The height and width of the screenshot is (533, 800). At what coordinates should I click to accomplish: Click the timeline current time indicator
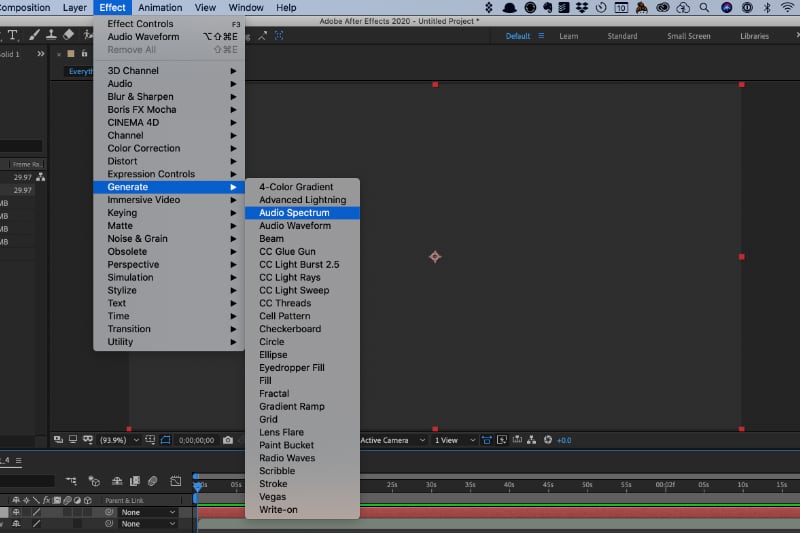tap(197, 486)
